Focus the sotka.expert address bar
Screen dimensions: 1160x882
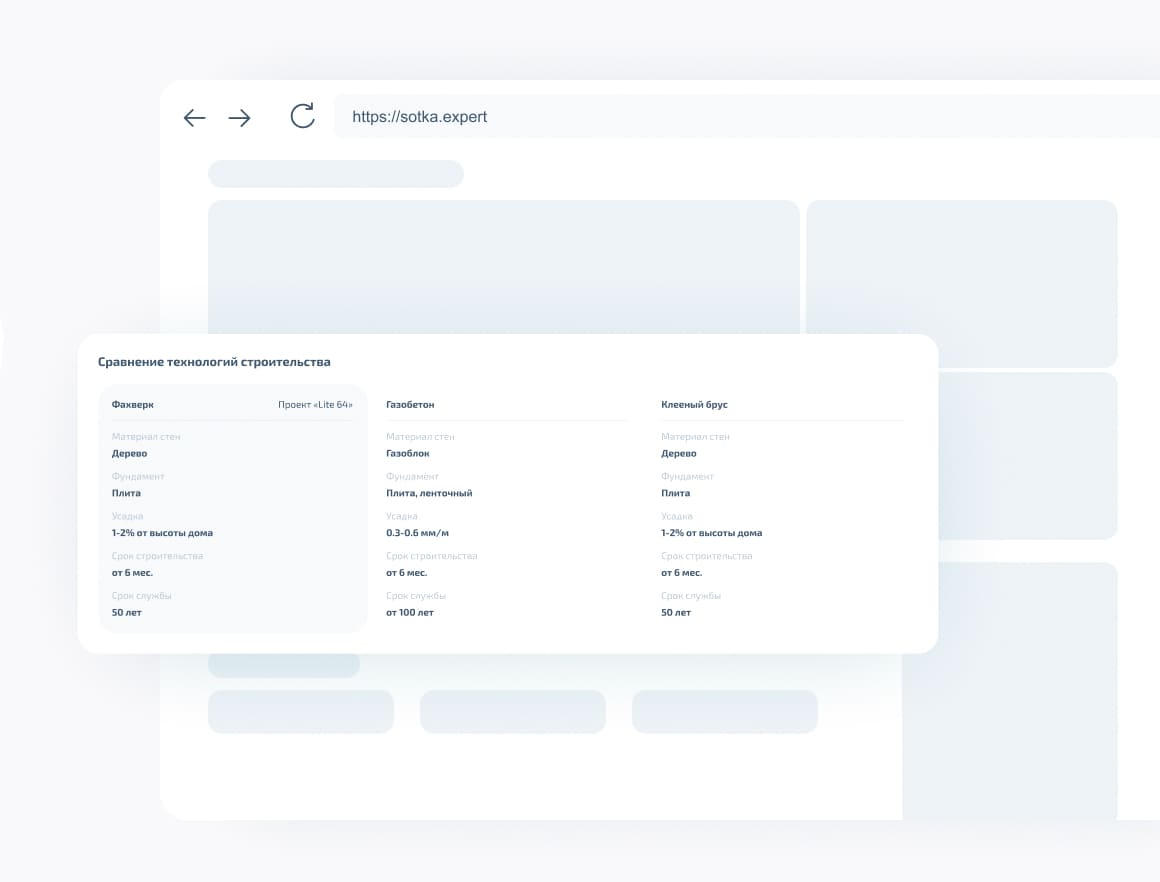coord(700,117)
